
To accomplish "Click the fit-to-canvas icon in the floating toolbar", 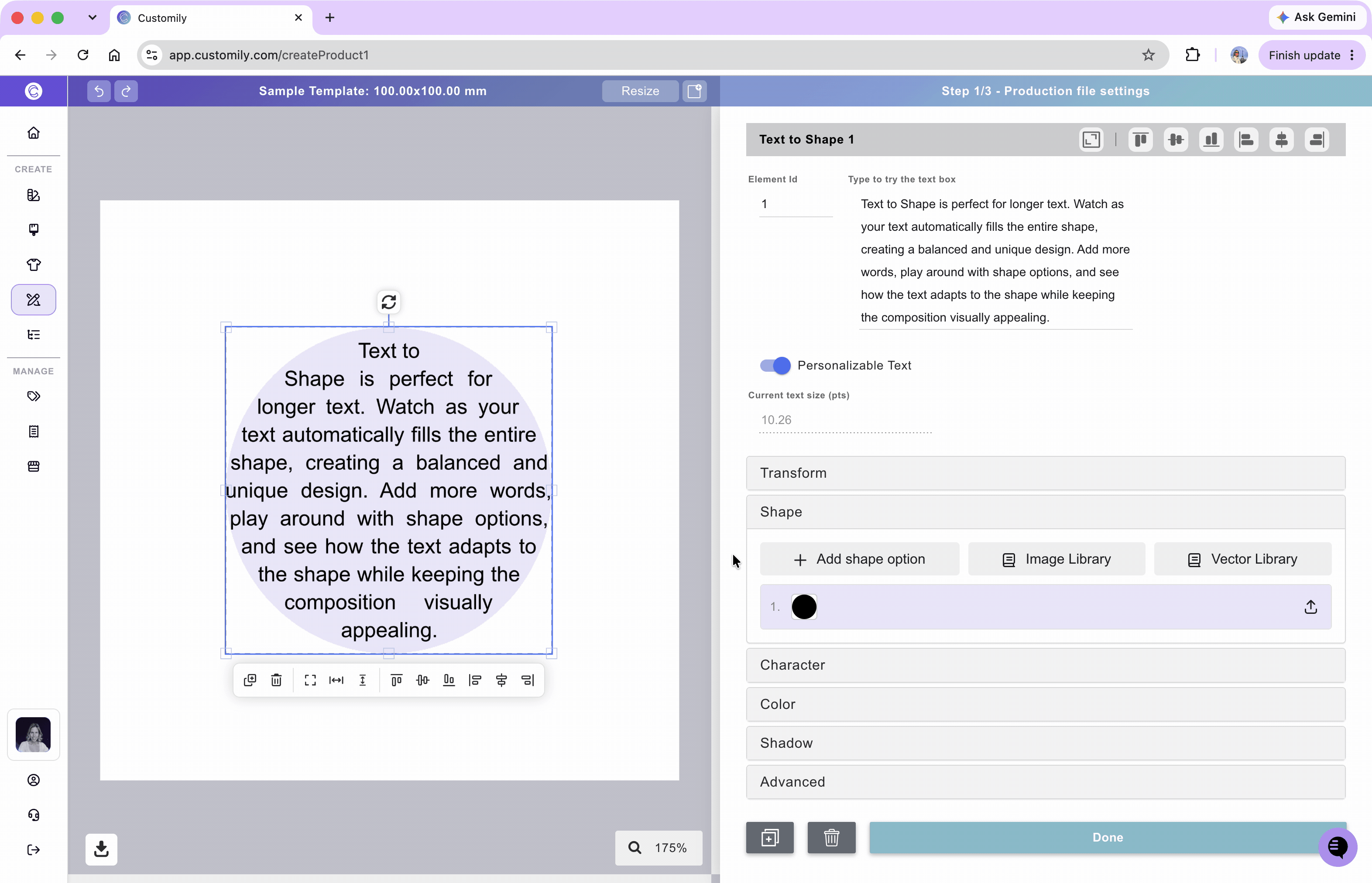I will 310,680.
